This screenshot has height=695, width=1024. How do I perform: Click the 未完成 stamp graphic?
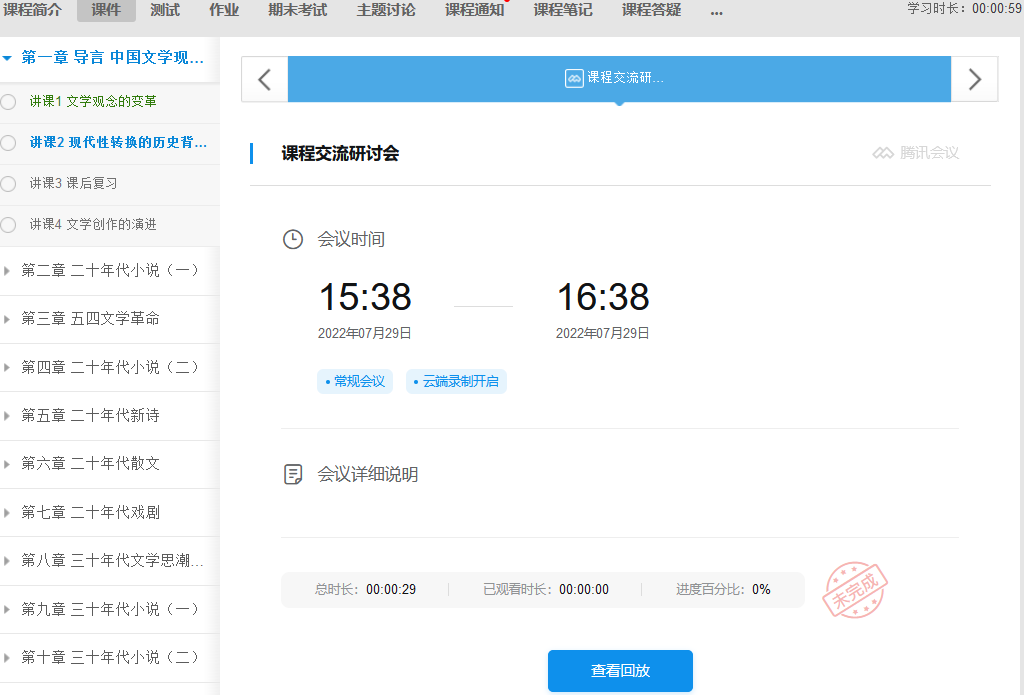[856, 590]
